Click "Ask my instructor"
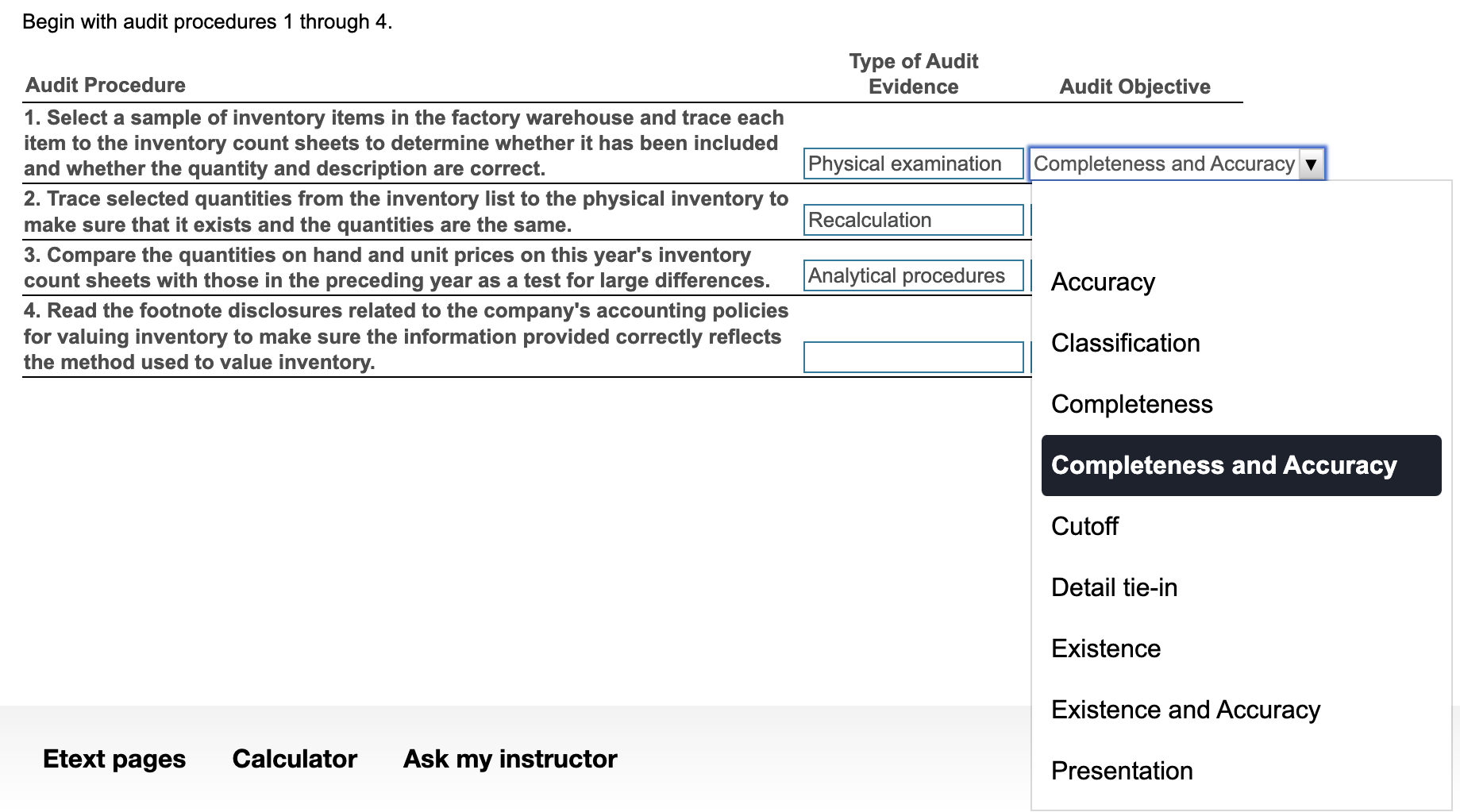 point(509,759)
